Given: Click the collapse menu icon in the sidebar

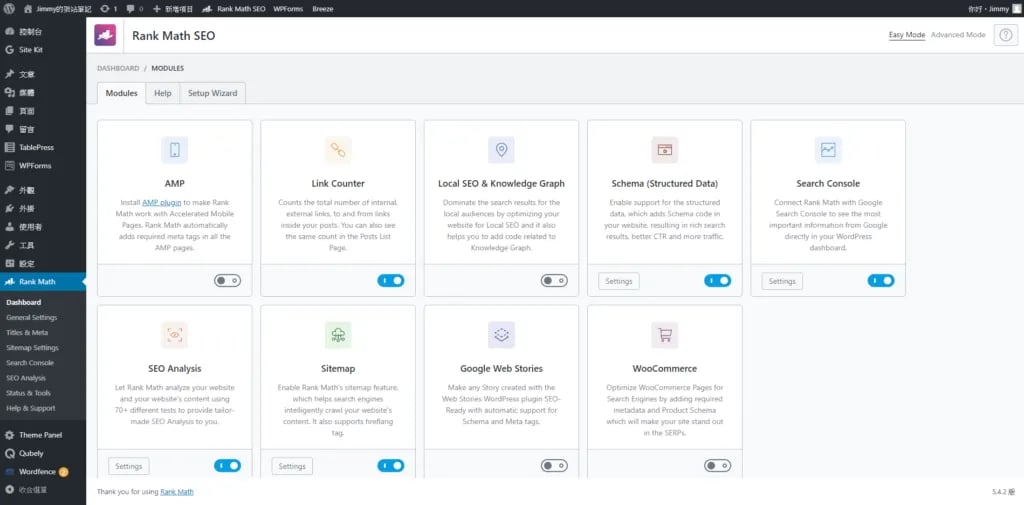Looking at the screenshot, I should tap(9, 489).
